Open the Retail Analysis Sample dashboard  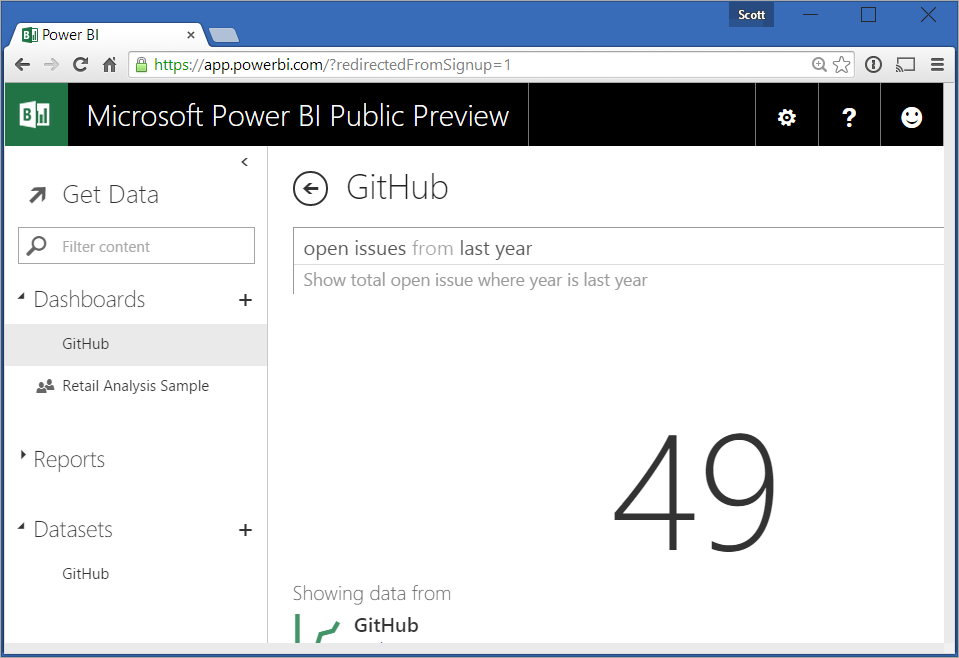coord(135,386)
